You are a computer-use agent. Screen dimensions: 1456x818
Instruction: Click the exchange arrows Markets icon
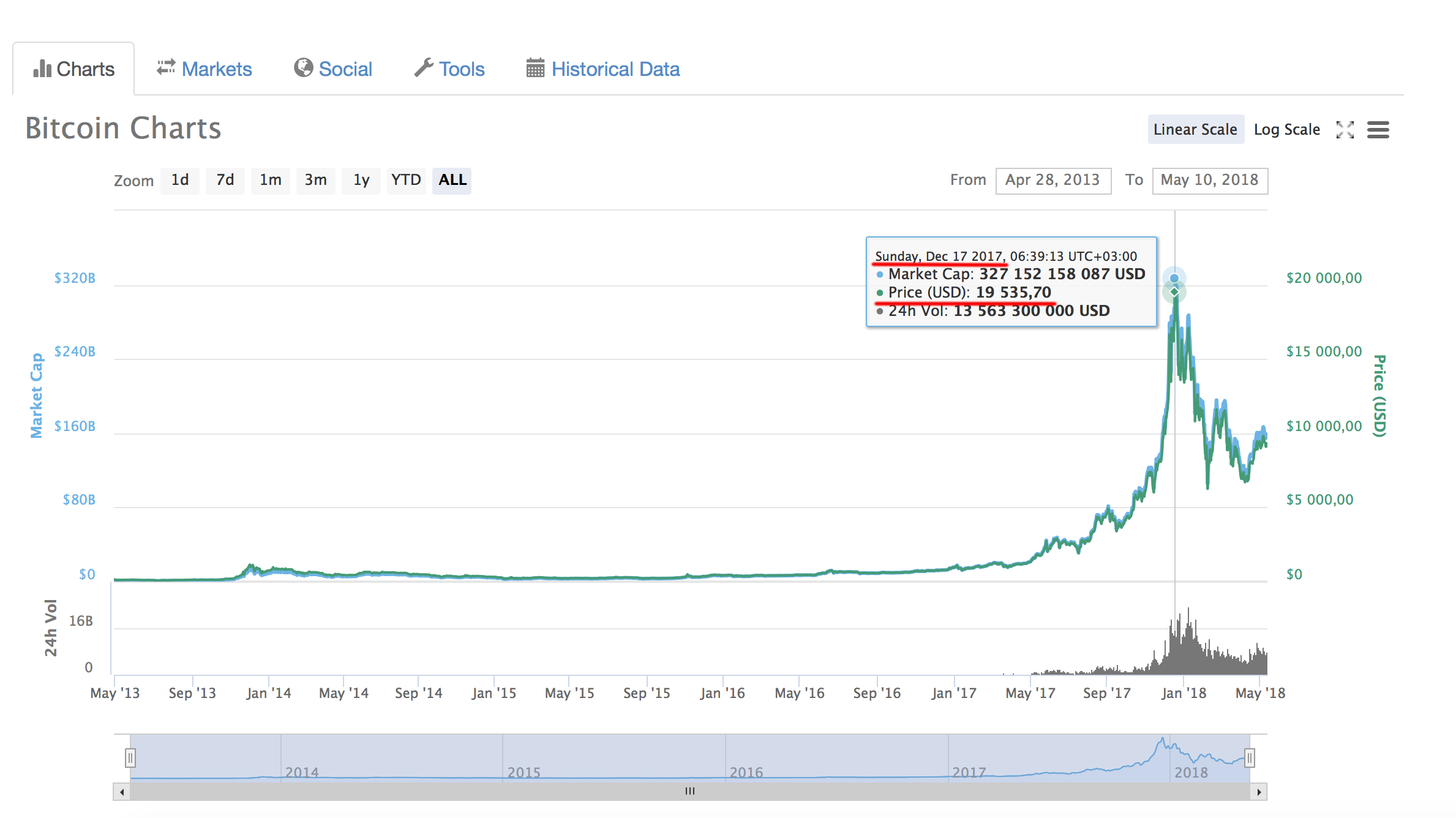pos(166,67)
